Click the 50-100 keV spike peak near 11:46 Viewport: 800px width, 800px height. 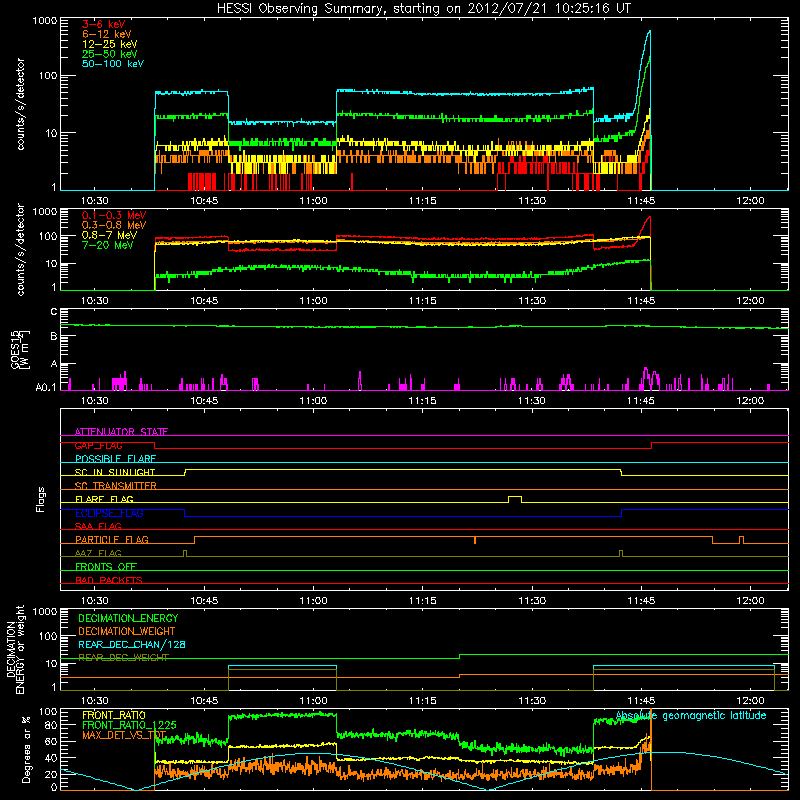(649, 32)
